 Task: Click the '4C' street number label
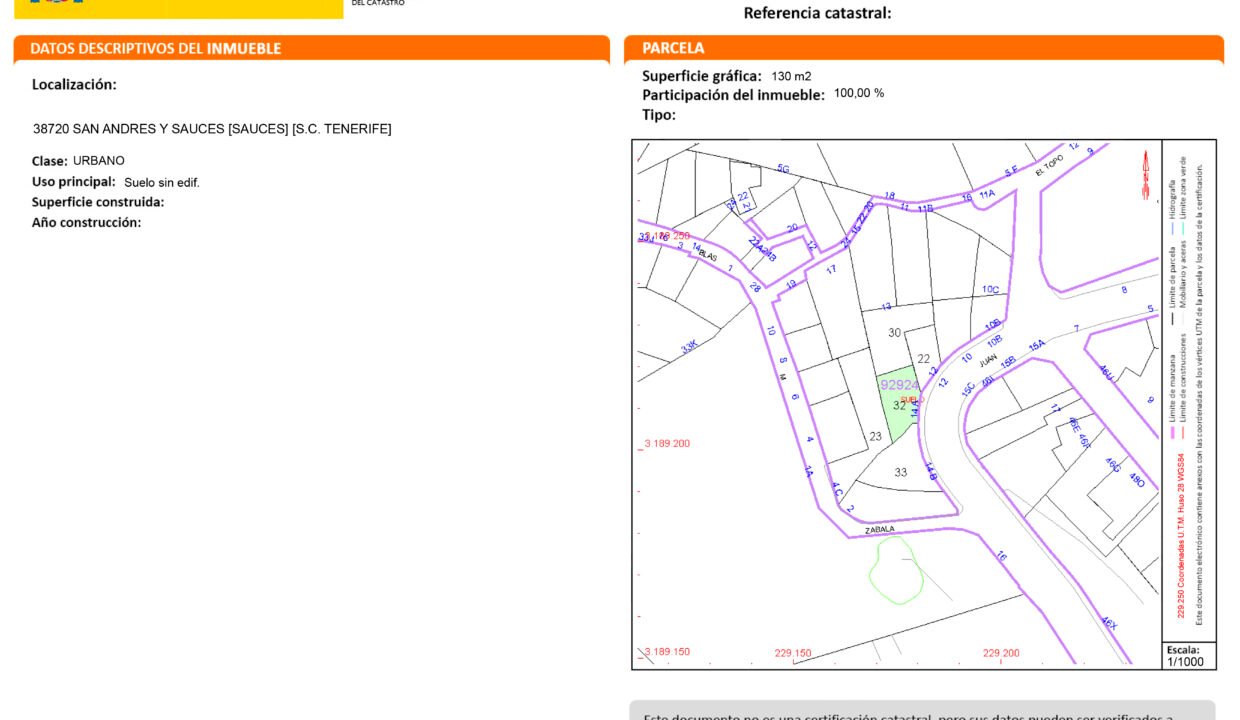tap(837, 489)
